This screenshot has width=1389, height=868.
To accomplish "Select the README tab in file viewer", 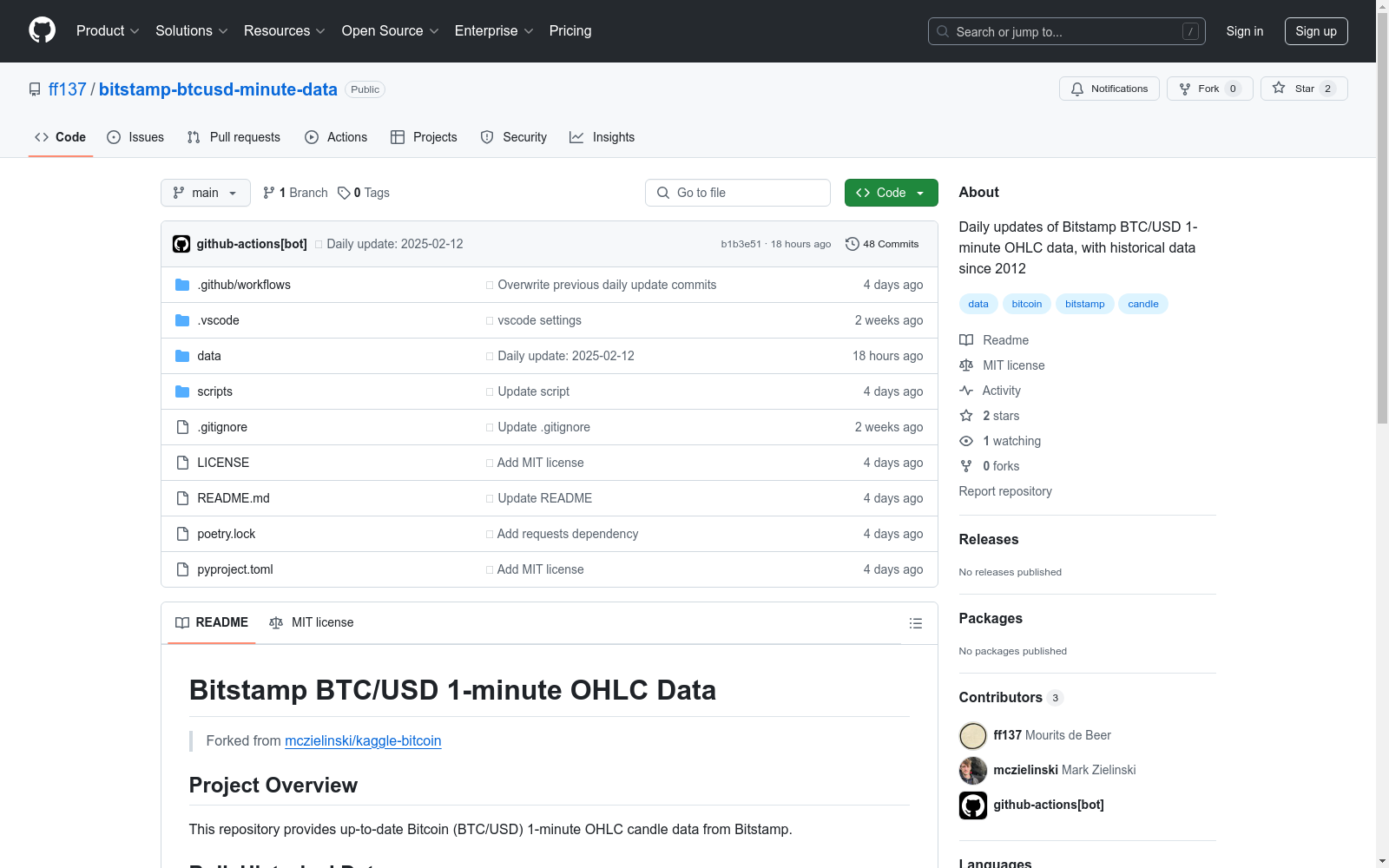I will (x=212, y=622).
